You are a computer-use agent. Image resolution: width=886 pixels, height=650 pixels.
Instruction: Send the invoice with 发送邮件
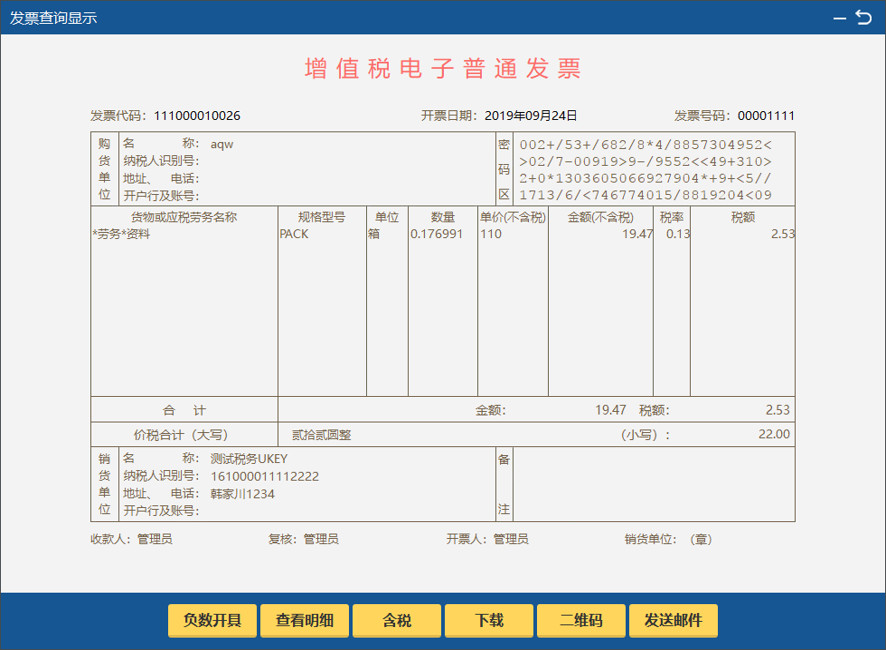coord(674,621)
